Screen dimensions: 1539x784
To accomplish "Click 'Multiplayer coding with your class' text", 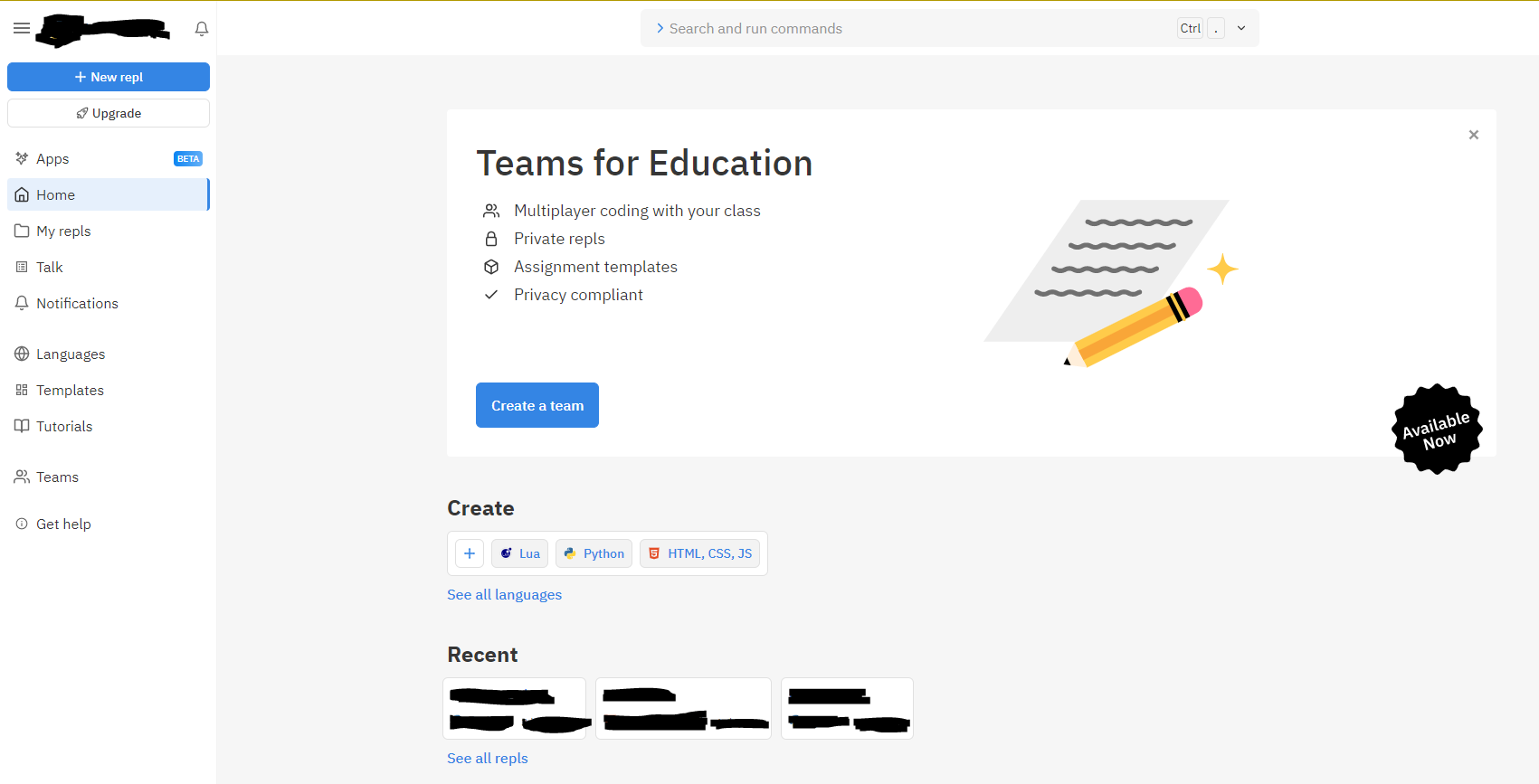I will (637, 211).
